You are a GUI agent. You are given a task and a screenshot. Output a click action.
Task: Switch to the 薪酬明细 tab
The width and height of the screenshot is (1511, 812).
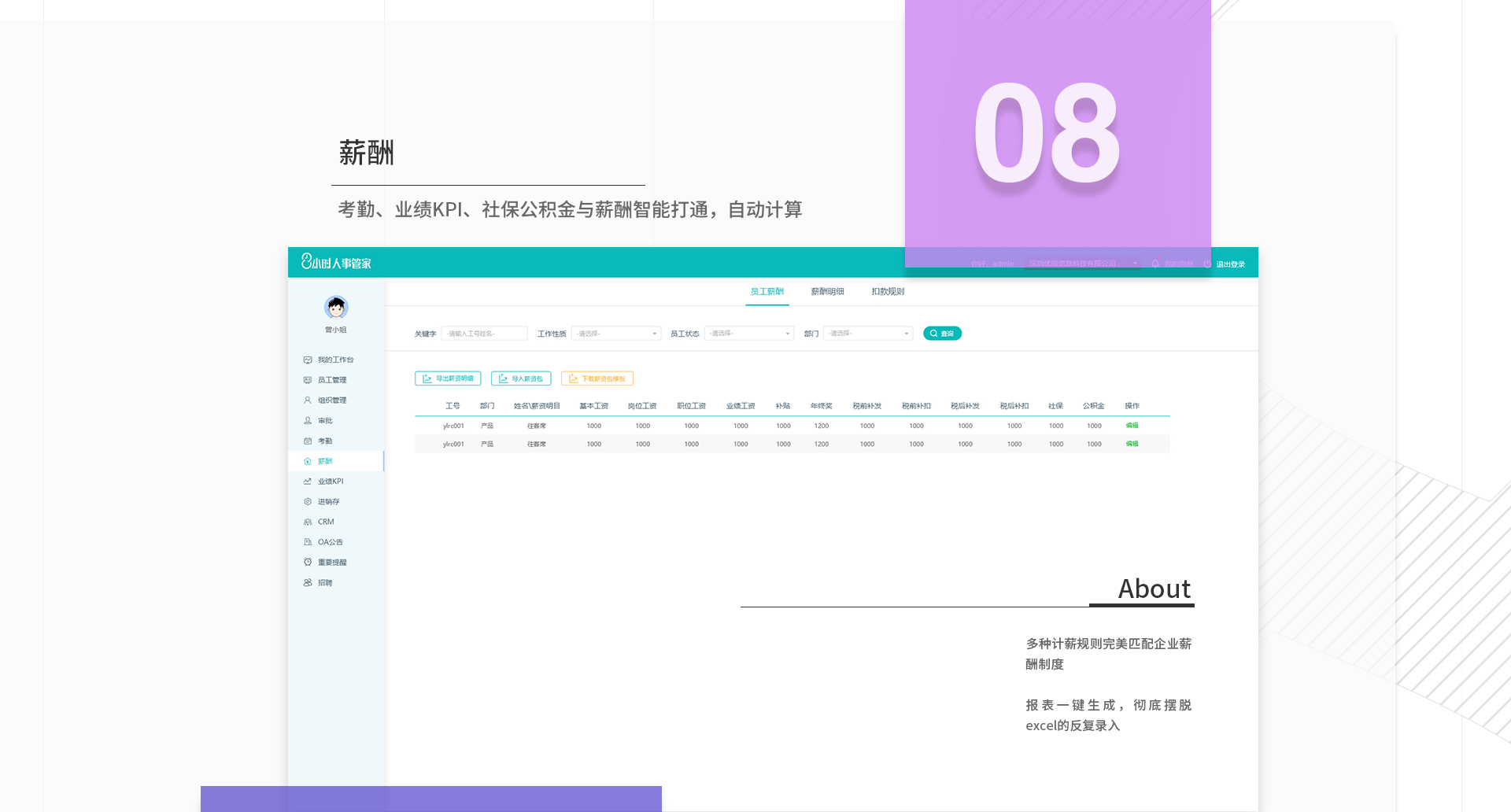coord(827,292)
